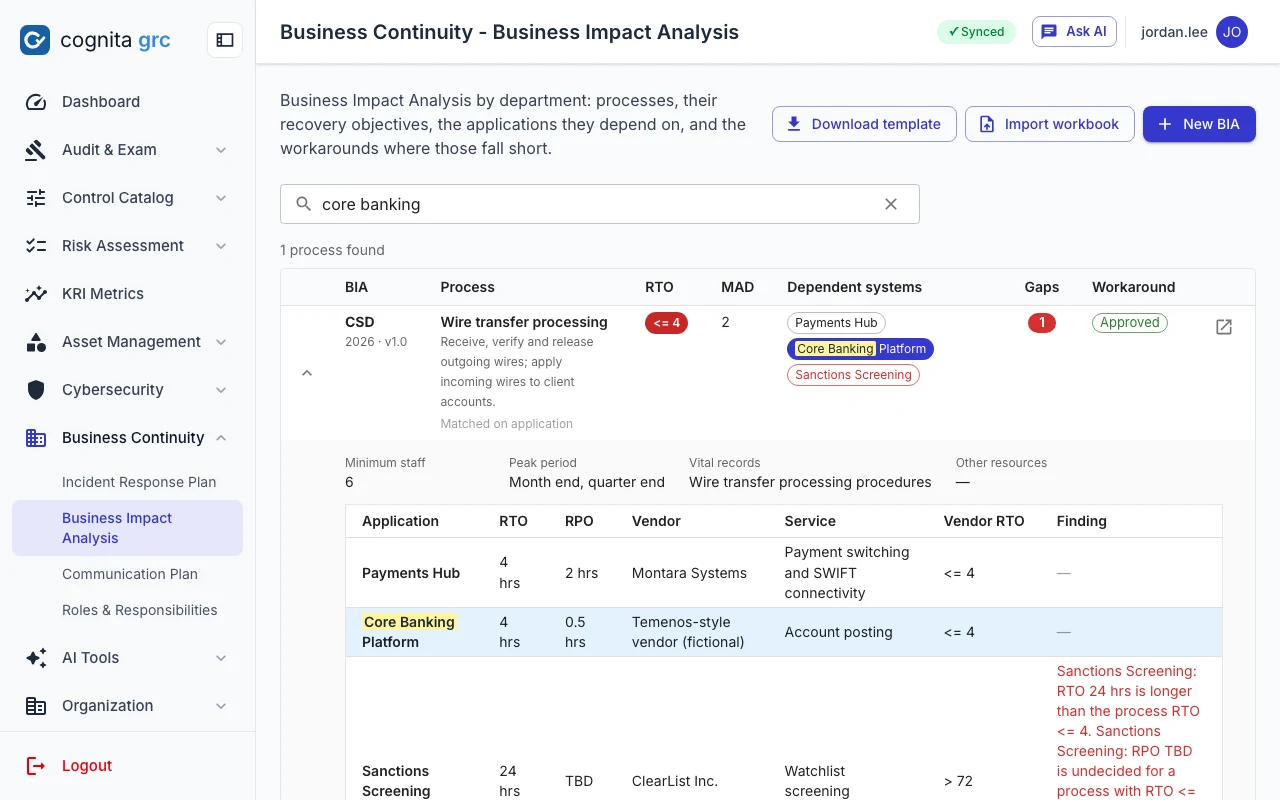Expand the Audit & Exam menu chevron
The image size is (1280, 800).
221,150
